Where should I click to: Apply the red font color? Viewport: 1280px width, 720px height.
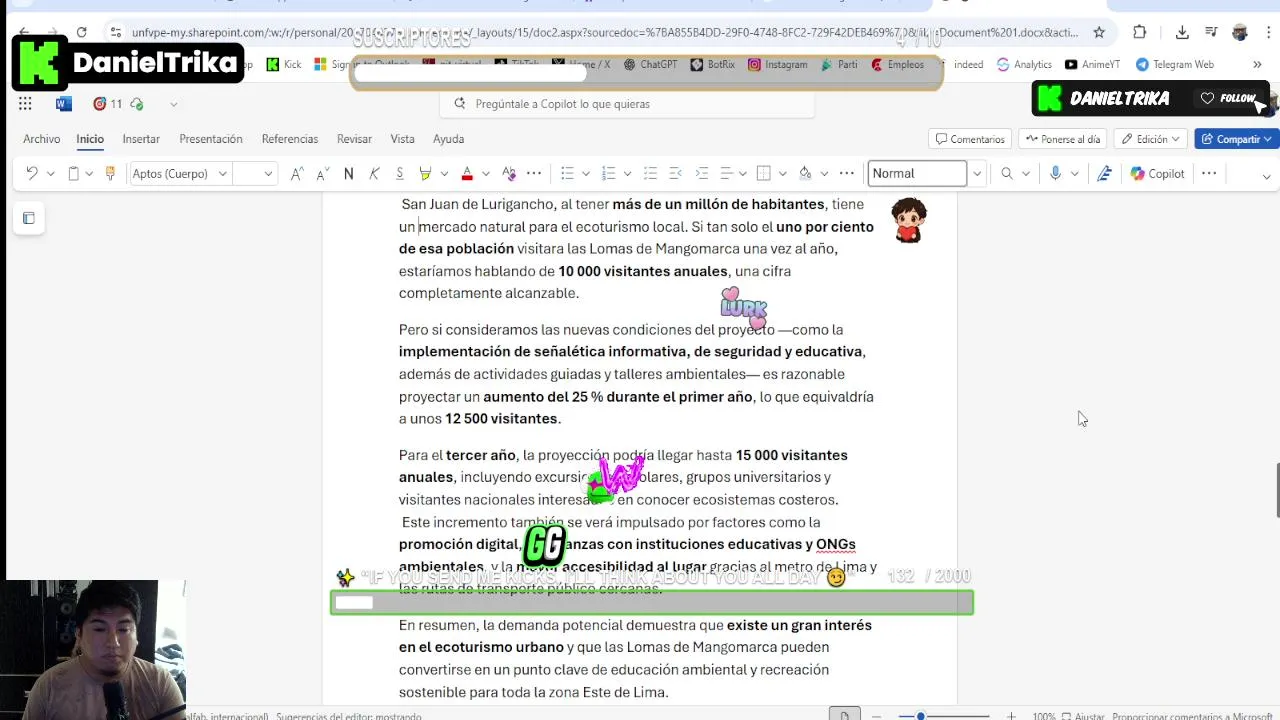tap(467, 174)
